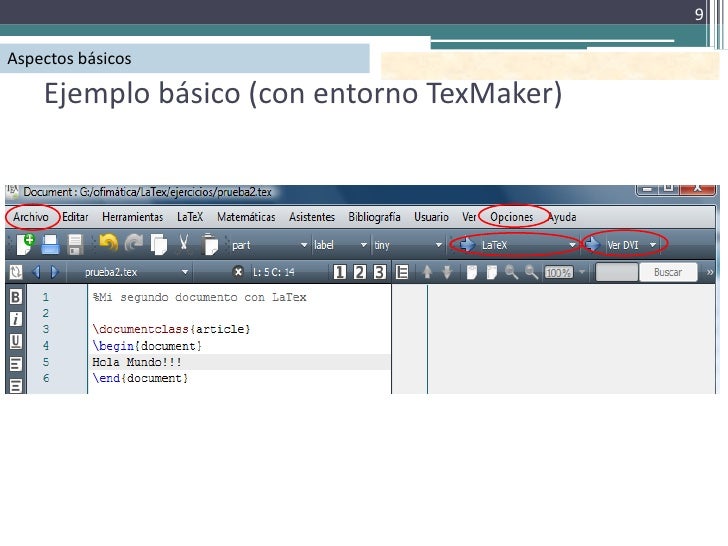This screenshot has width=728, height=546.
Task: Open the Ver DVI viewer dropdown
Action: coord(652,245)
